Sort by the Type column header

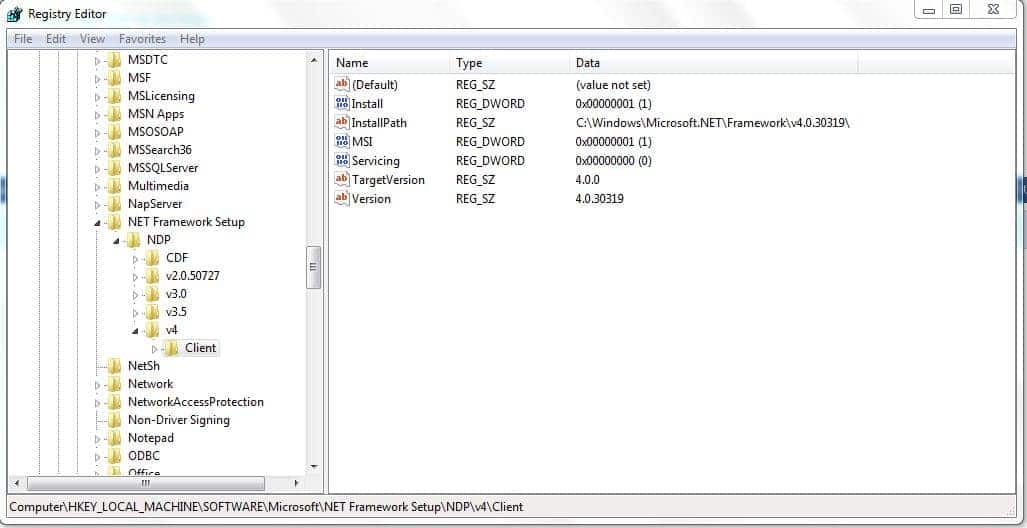tap(510, 64)
